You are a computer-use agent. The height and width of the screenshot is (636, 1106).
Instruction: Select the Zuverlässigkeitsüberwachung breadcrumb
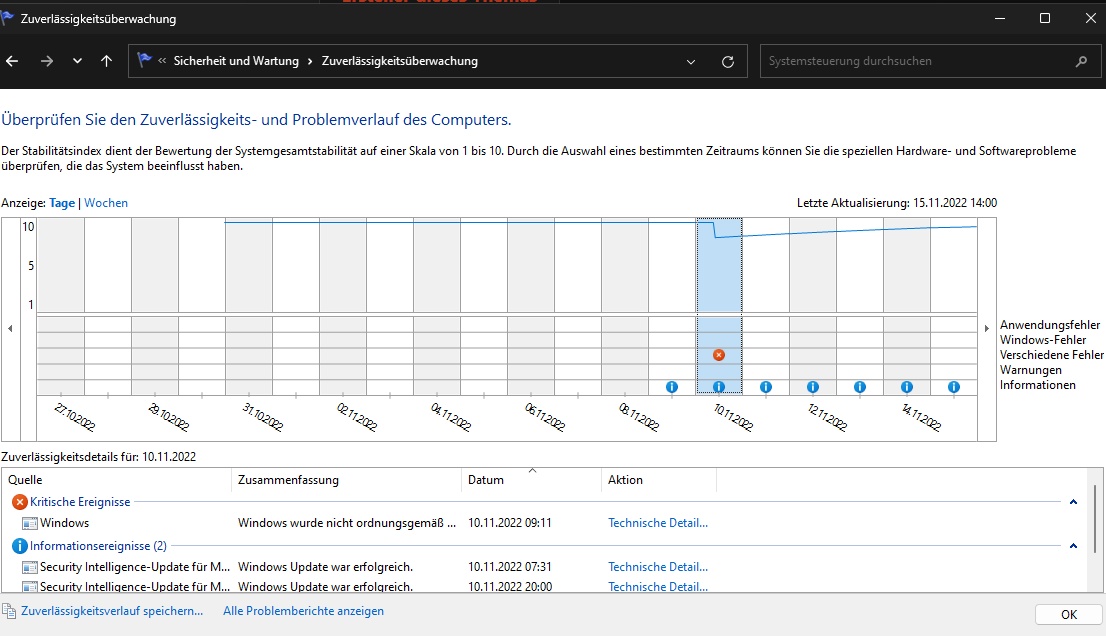click(x=400, y=61)
